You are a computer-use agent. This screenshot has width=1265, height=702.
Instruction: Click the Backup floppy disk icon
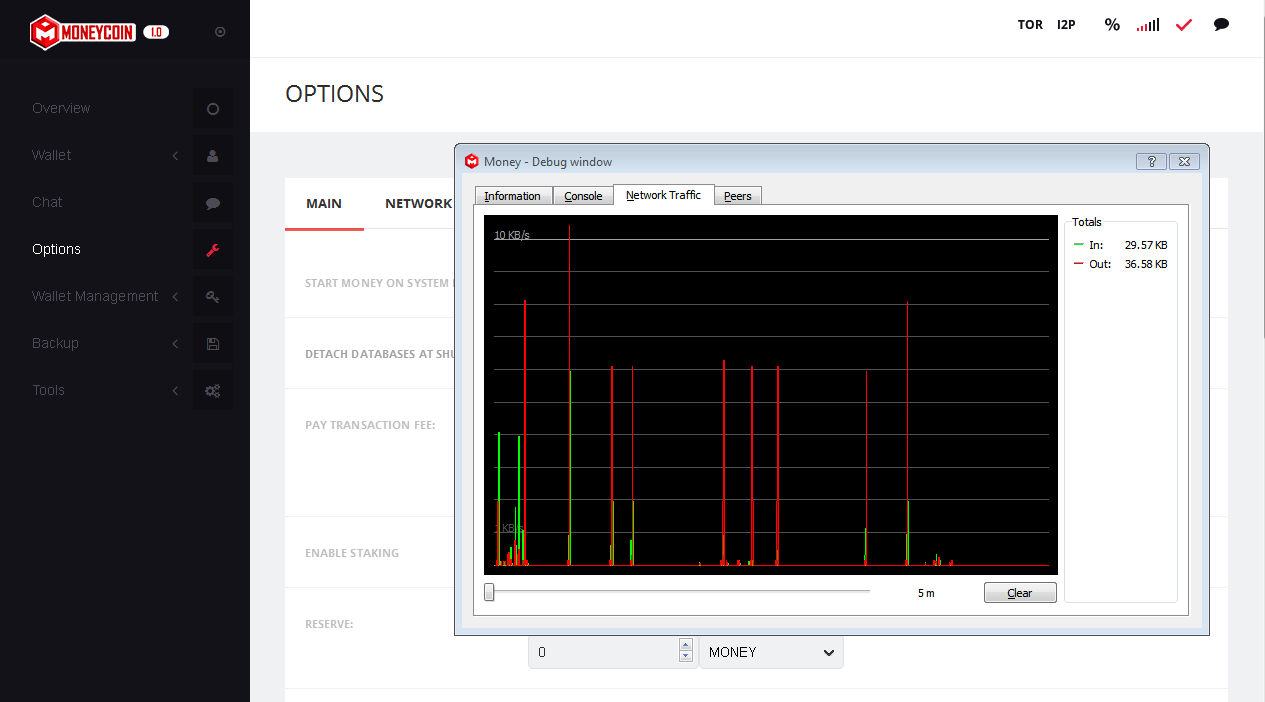[213, 344]
